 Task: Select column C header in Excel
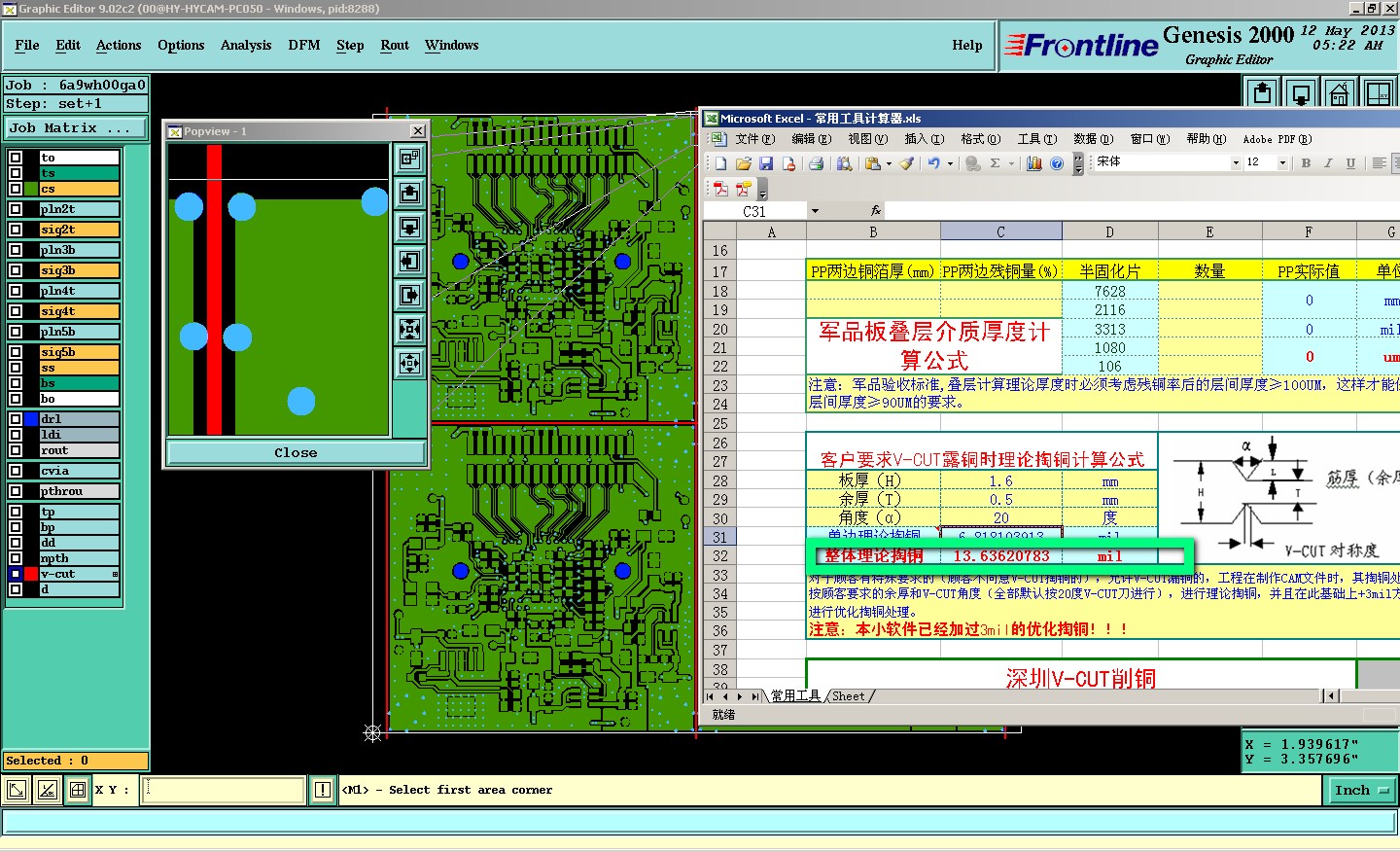[x=1000, y=231]
